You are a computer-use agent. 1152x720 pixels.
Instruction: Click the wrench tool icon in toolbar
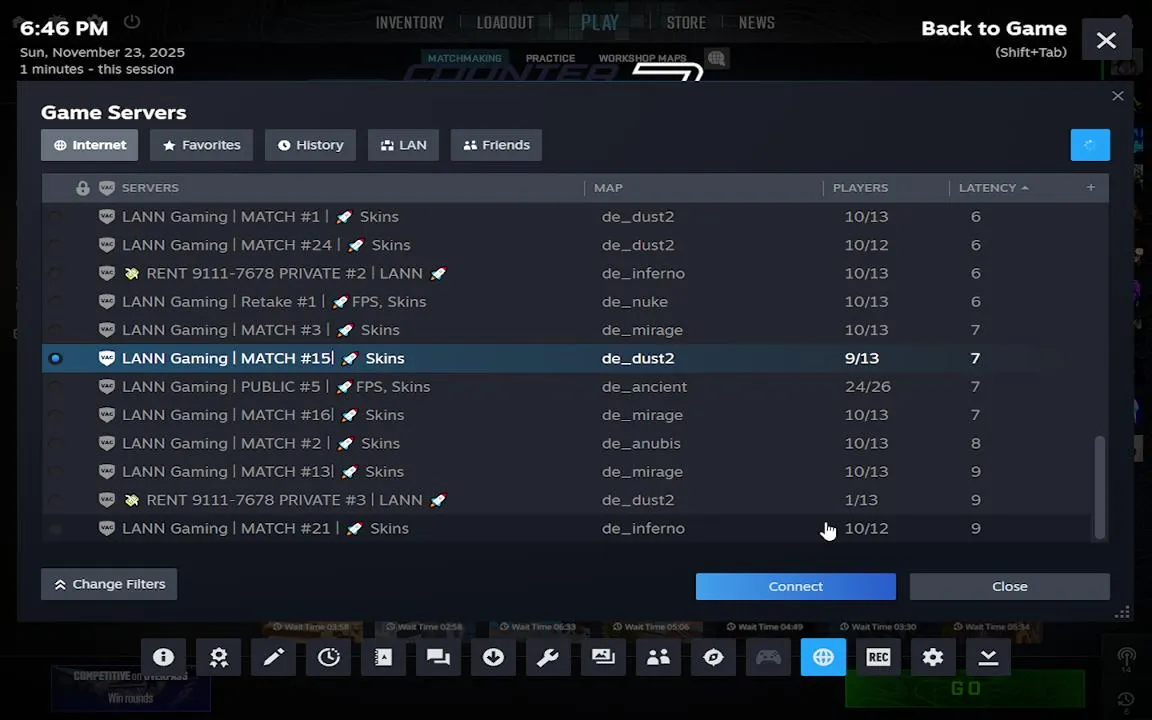click(x=548, y=657)
